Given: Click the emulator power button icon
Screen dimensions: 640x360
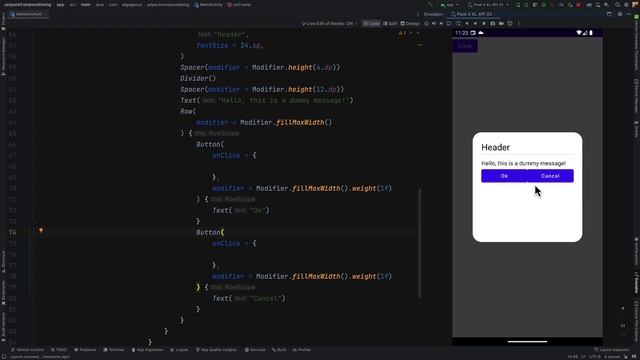Looking at the screenshot, I should [427, 24].
